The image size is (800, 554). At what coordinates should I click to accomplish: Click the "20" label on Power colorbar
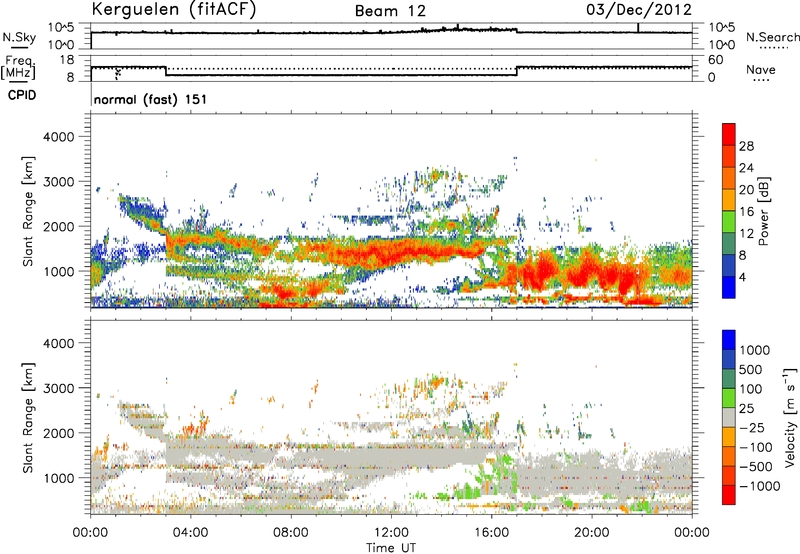click(x=746, y=190)
